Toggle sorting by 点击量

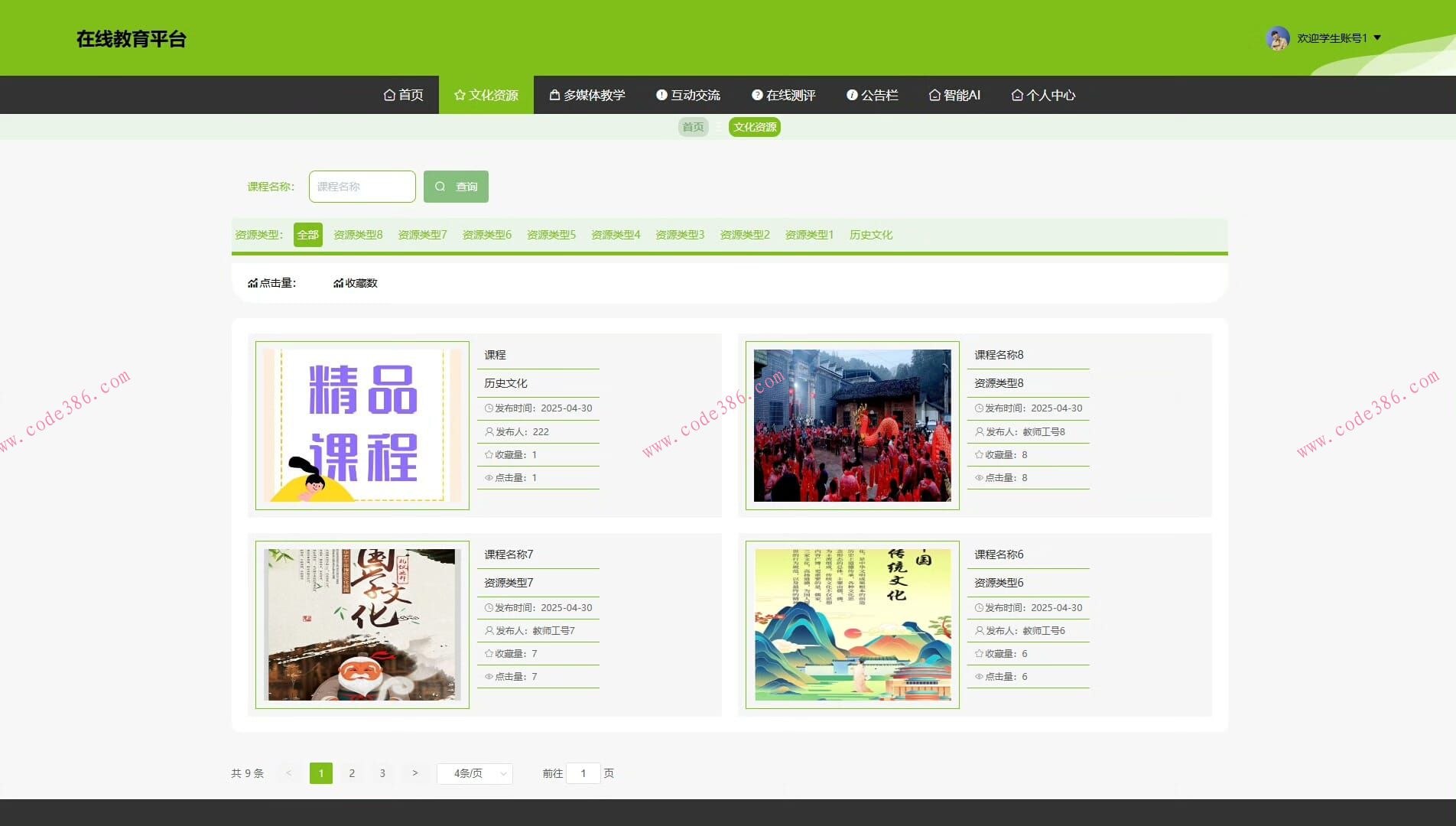coord(273,282)
